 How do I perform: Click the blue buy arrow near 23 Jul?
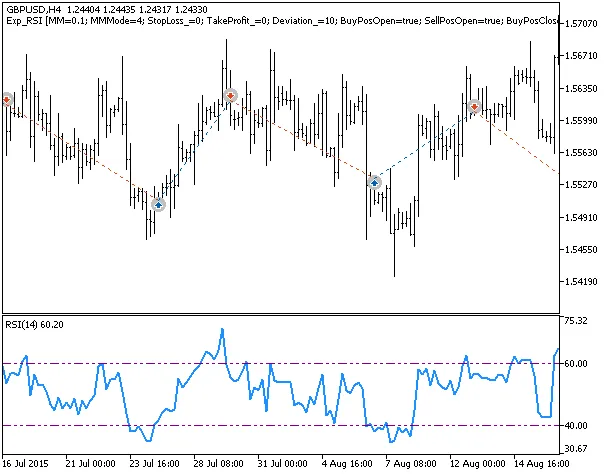(158, 204)
